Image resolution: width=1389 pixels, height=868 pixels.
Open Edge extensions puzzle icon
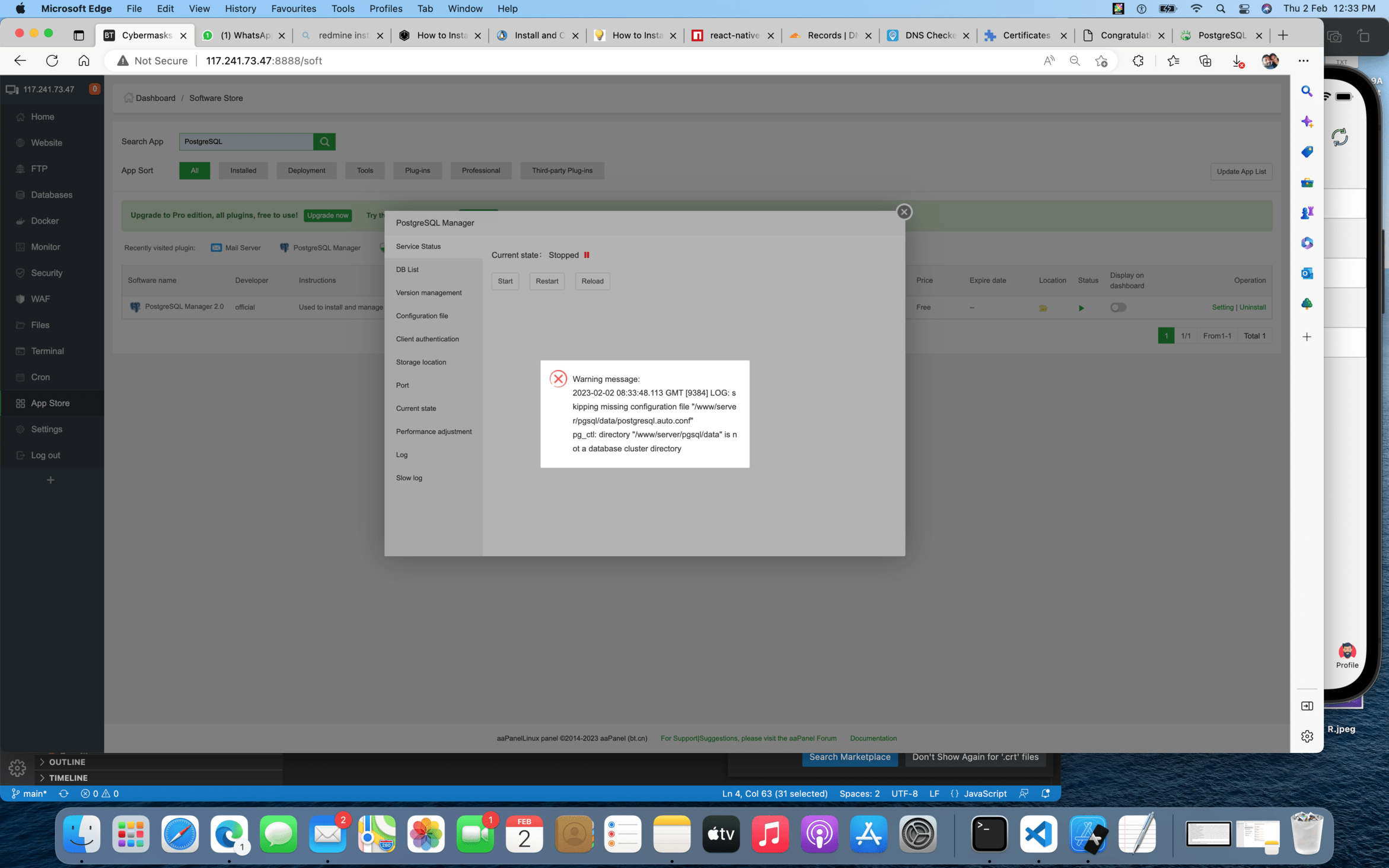click(1138, 60)
